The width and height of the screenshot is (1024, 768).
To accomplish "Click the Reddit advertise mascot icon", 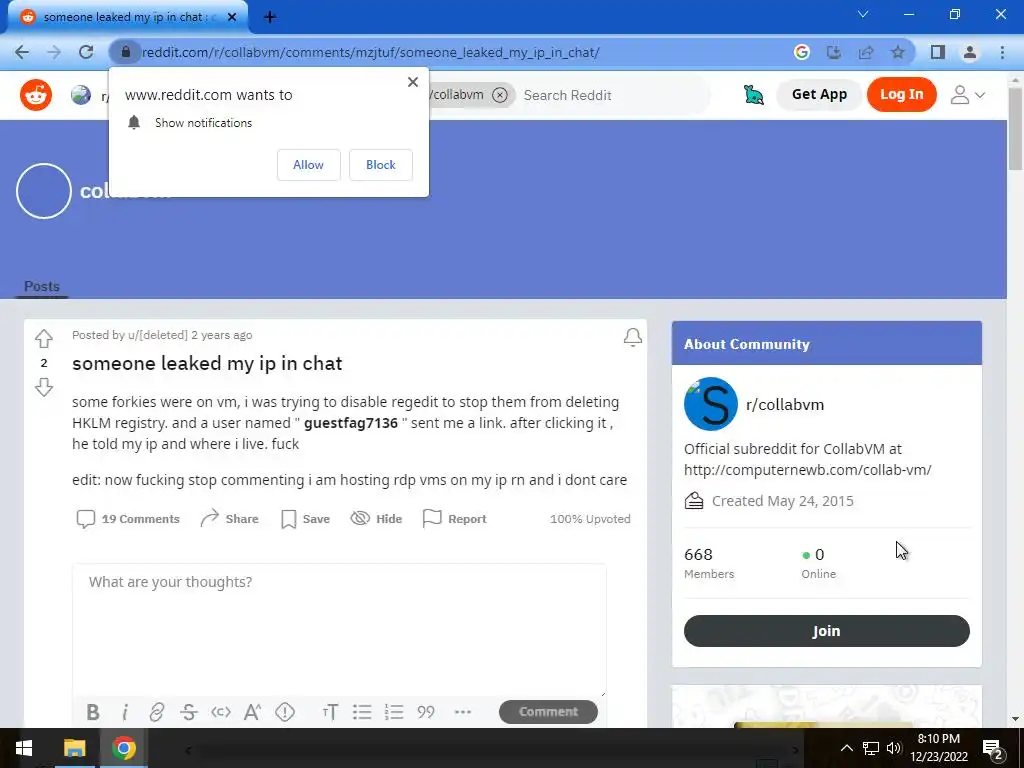I will point(754,95).
